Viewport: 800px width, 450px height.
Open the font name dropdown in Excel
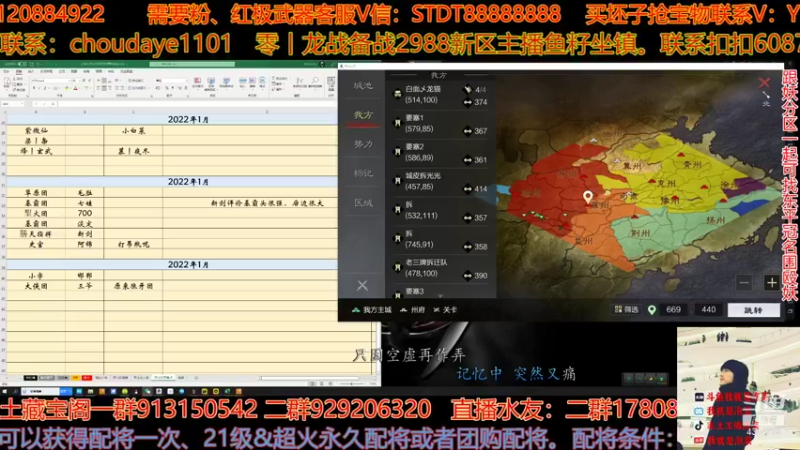coord(71,81)
